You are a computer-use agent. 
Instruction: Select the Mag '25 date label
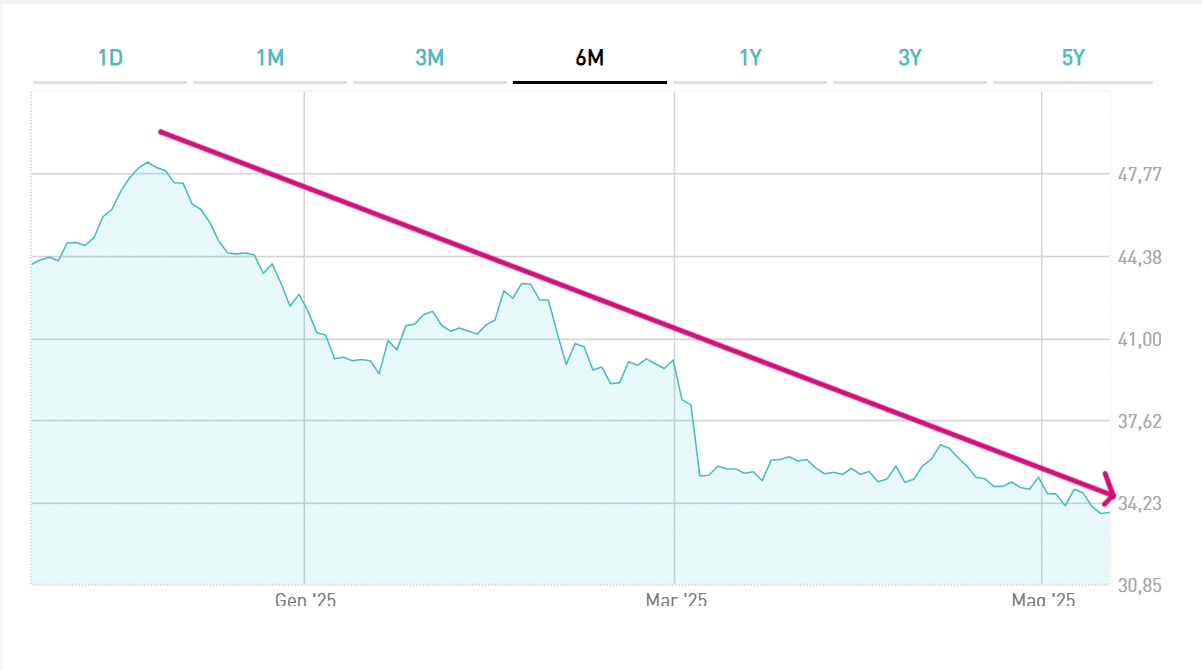pyautogui.click(x=1043, y=601)
